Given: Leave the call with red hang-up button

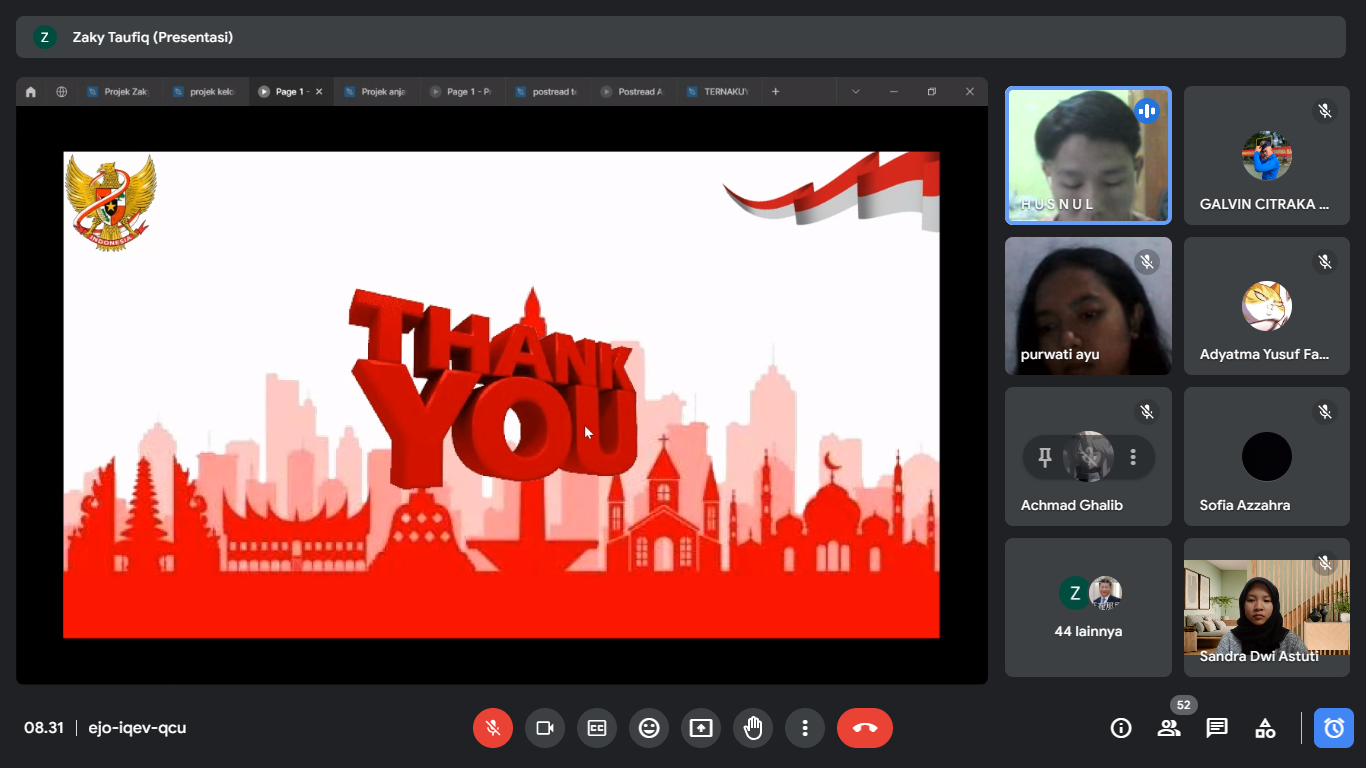Looking at the screenshot, I should (865, 728).
